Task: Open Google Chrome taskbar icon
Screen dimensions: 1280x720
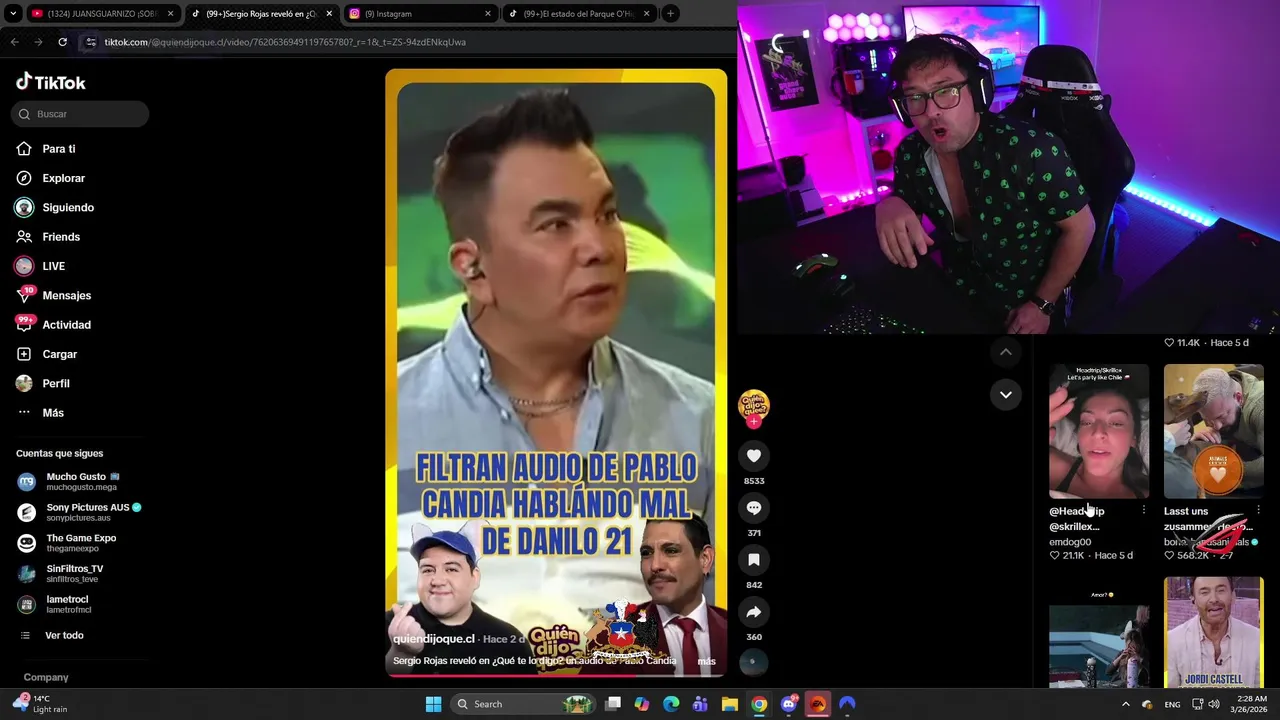Action: 759,704
